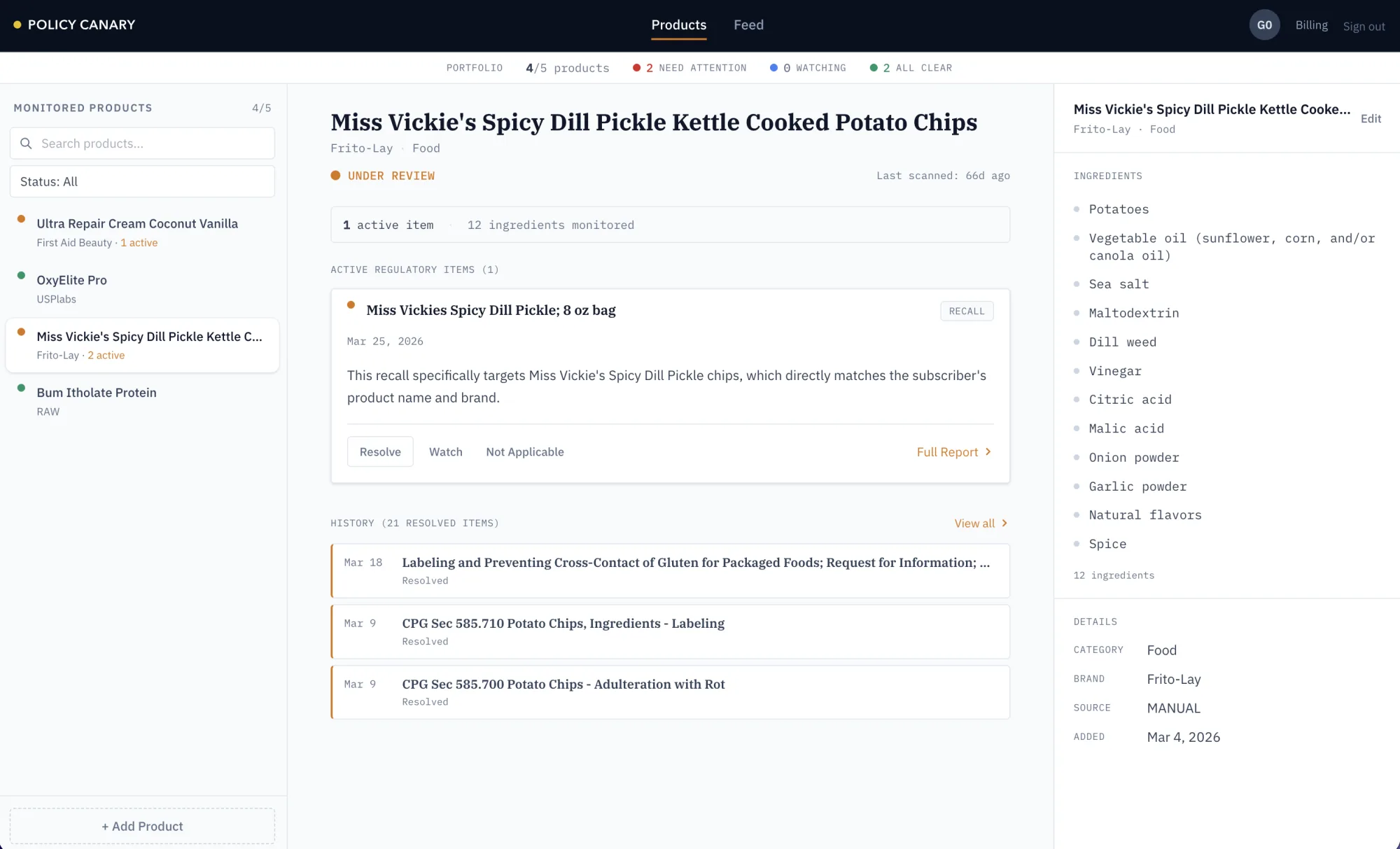Screen dimensions: 1400x849
Task: Click the Miss Vickies Spicy Dill Pickle recall title
Action: [491, 310]
